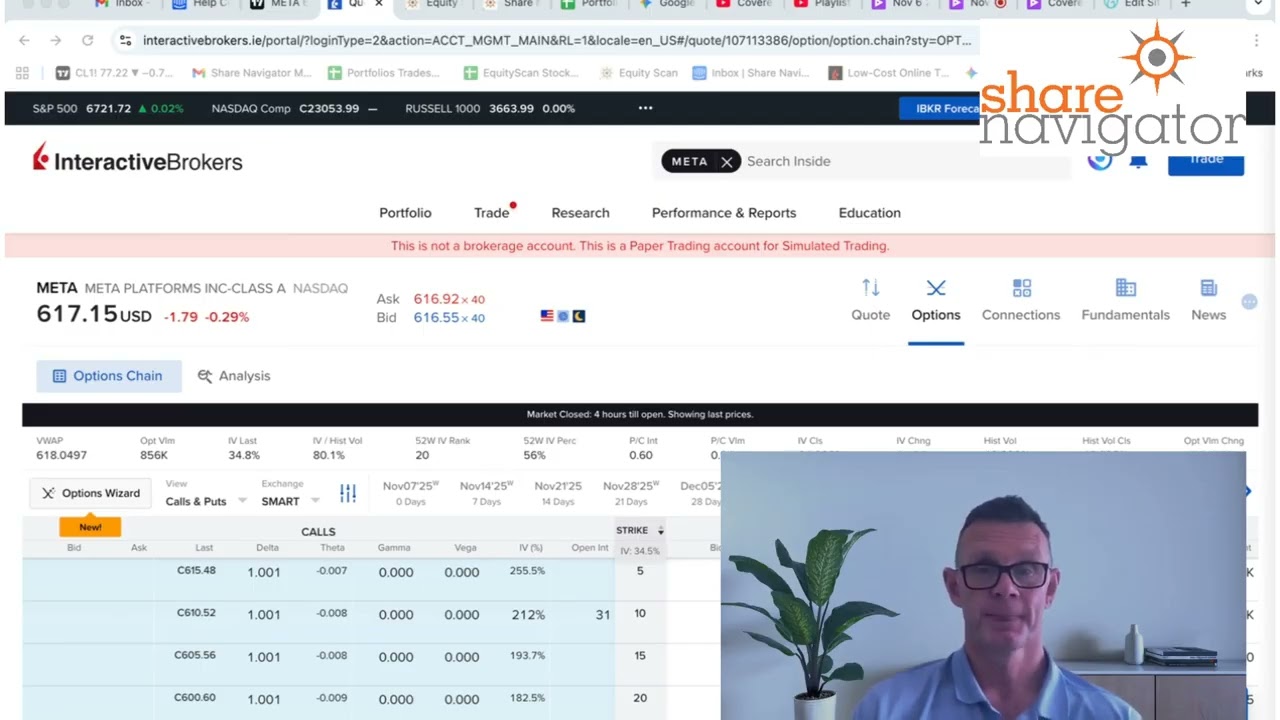Click the market flags session icons
The height and width of the screenshot is (720, 1280).
pyautogui.click(x=562, y=316)
